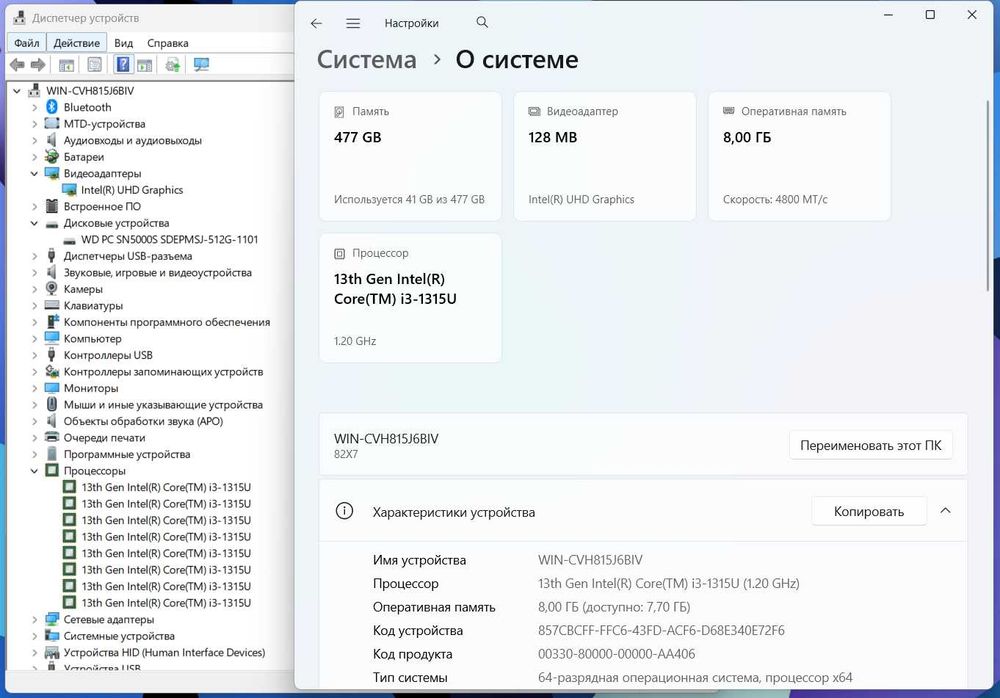The image size is (1000, 698).
Task: Click the Monitors category icon
Action: [52, 388]
